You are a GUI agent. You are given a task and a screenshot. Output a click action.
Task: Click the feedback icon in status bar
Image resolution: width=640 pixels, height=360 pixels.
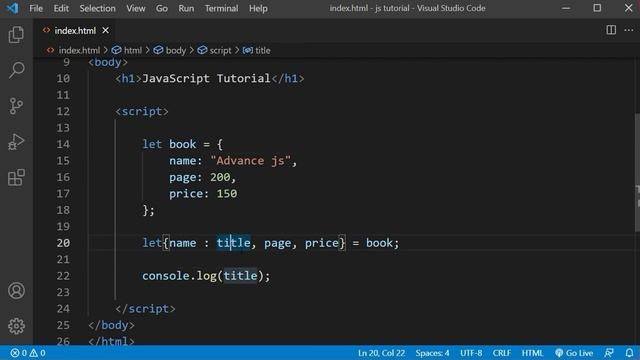(609, 353)
